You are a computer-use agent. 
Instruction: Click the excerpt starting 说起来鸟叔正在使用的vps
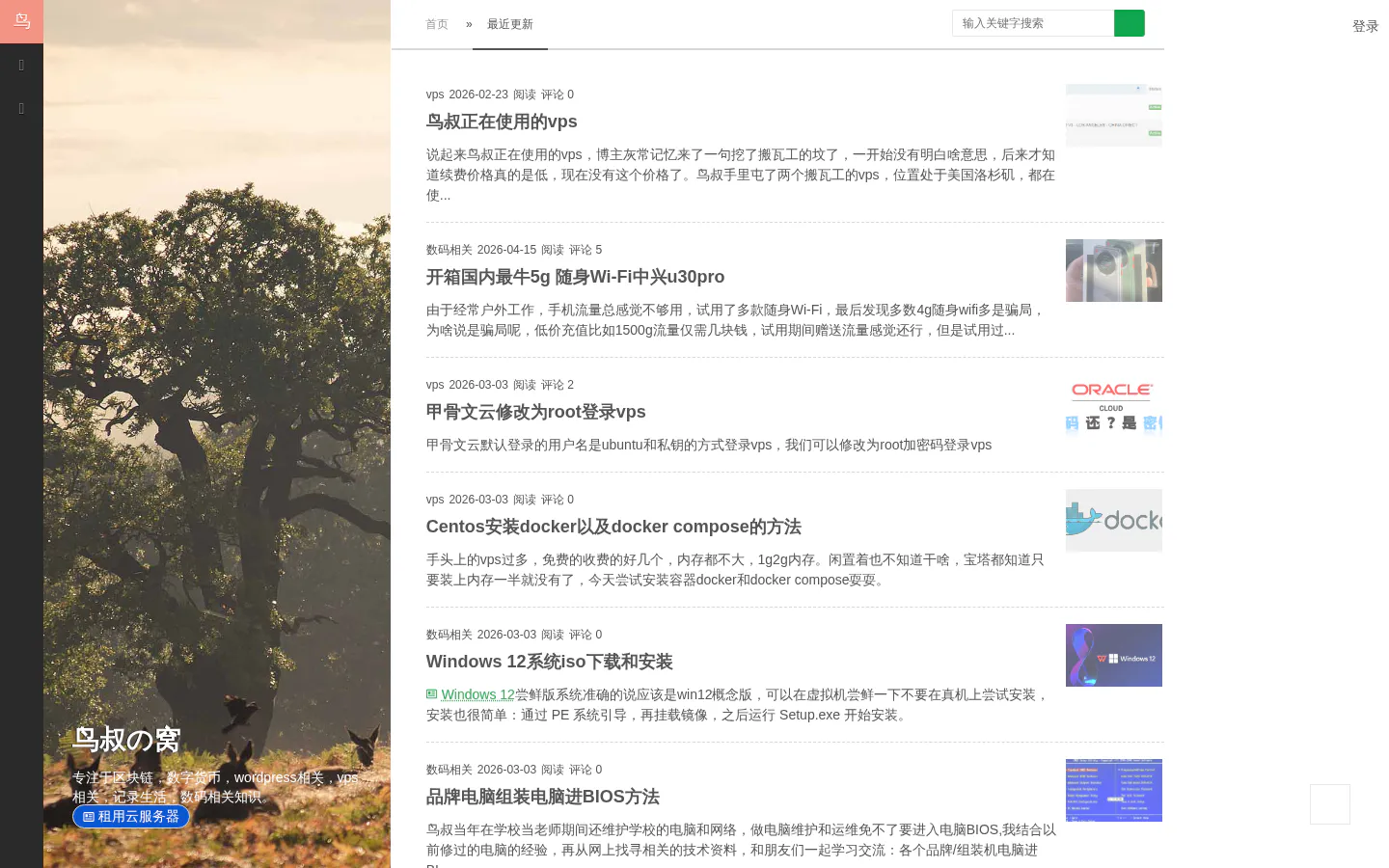[x=741, y=175]
